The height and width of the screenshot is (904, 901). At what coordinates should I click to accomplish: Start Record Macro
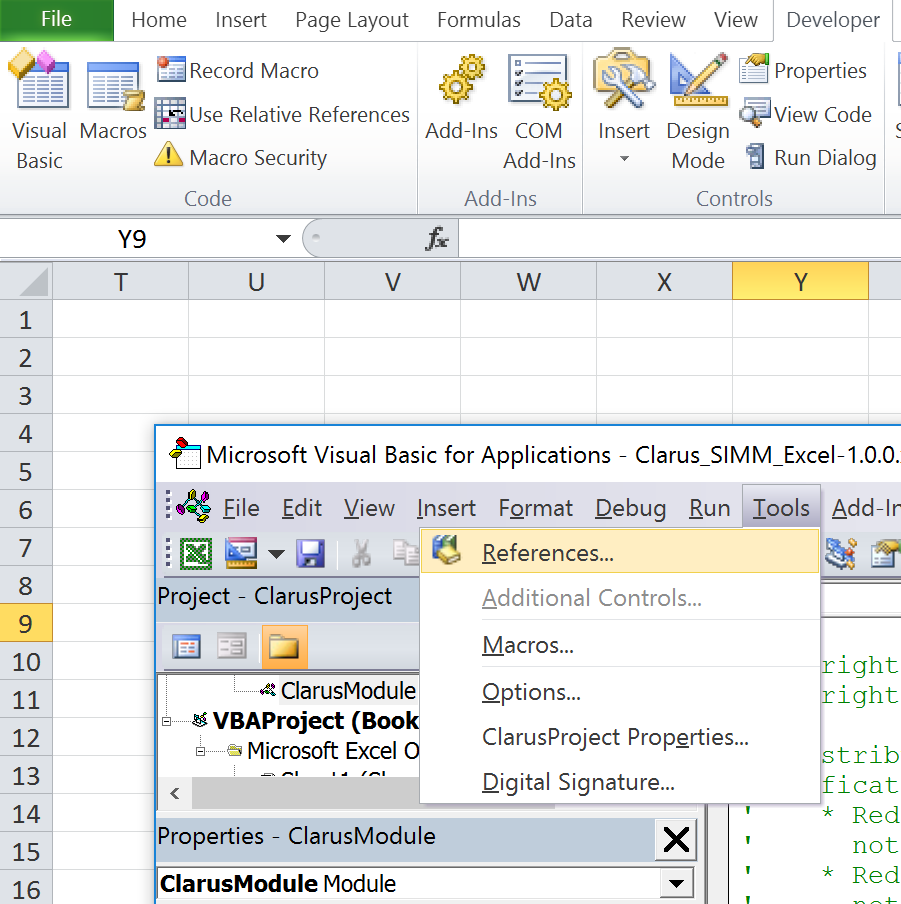tap(237, 70)
